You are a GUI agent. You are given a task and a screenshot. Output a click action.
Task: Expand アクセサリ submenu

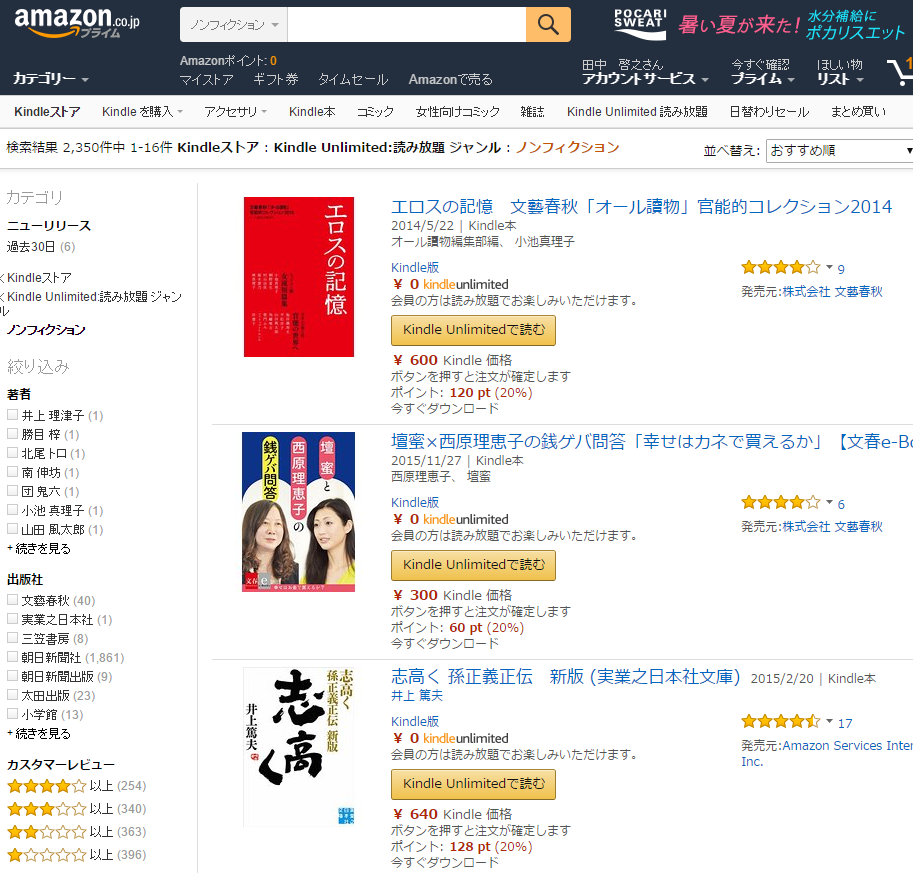click(235, 111)
